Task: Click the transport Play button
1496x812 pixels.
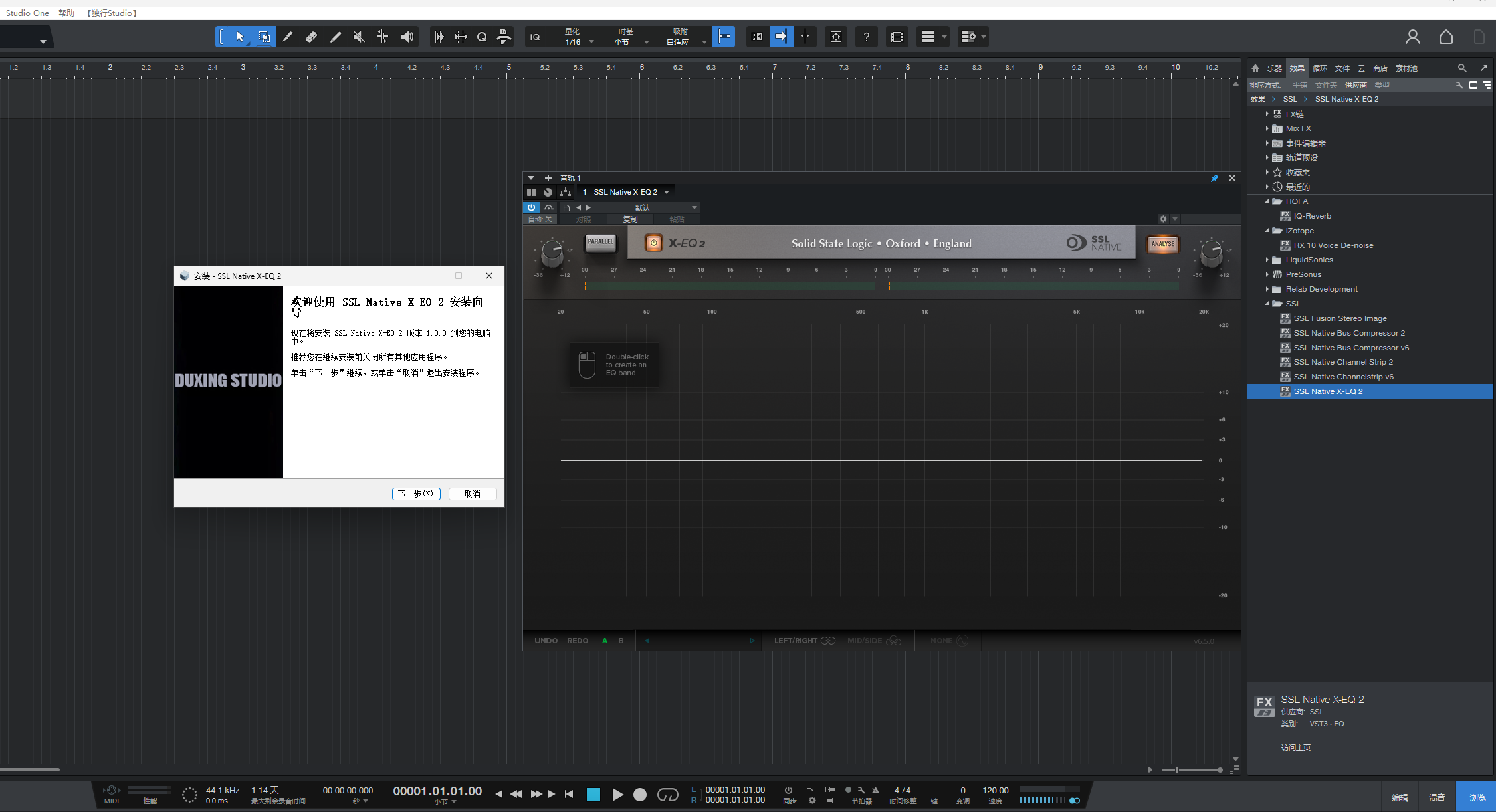Action: pos(617,795)
